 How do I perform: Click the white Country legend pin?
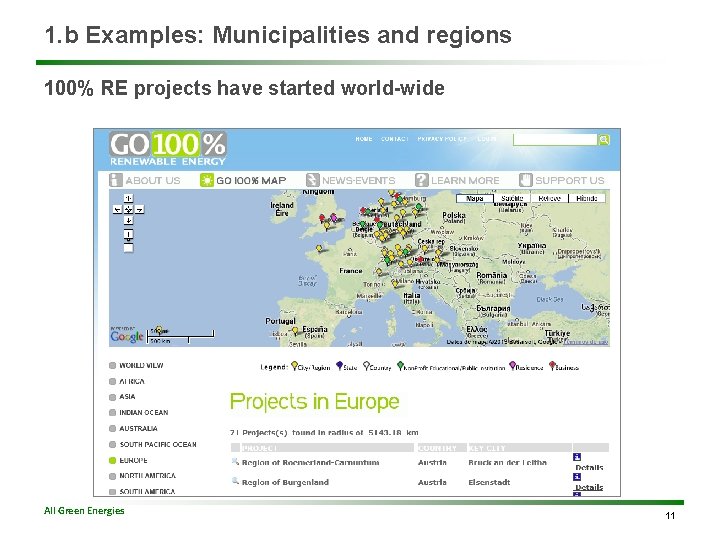coord(366,366)
